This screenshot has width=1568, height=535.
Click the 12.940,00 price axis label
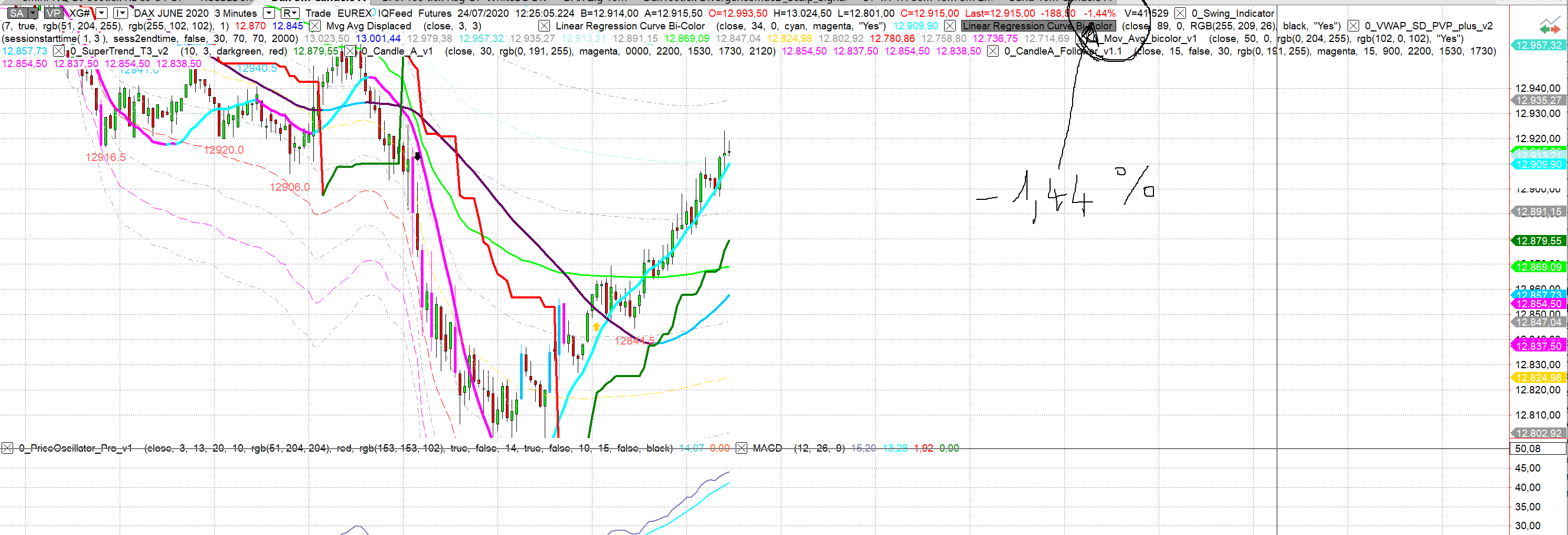pyautogui.click(x=1538, y=88)
